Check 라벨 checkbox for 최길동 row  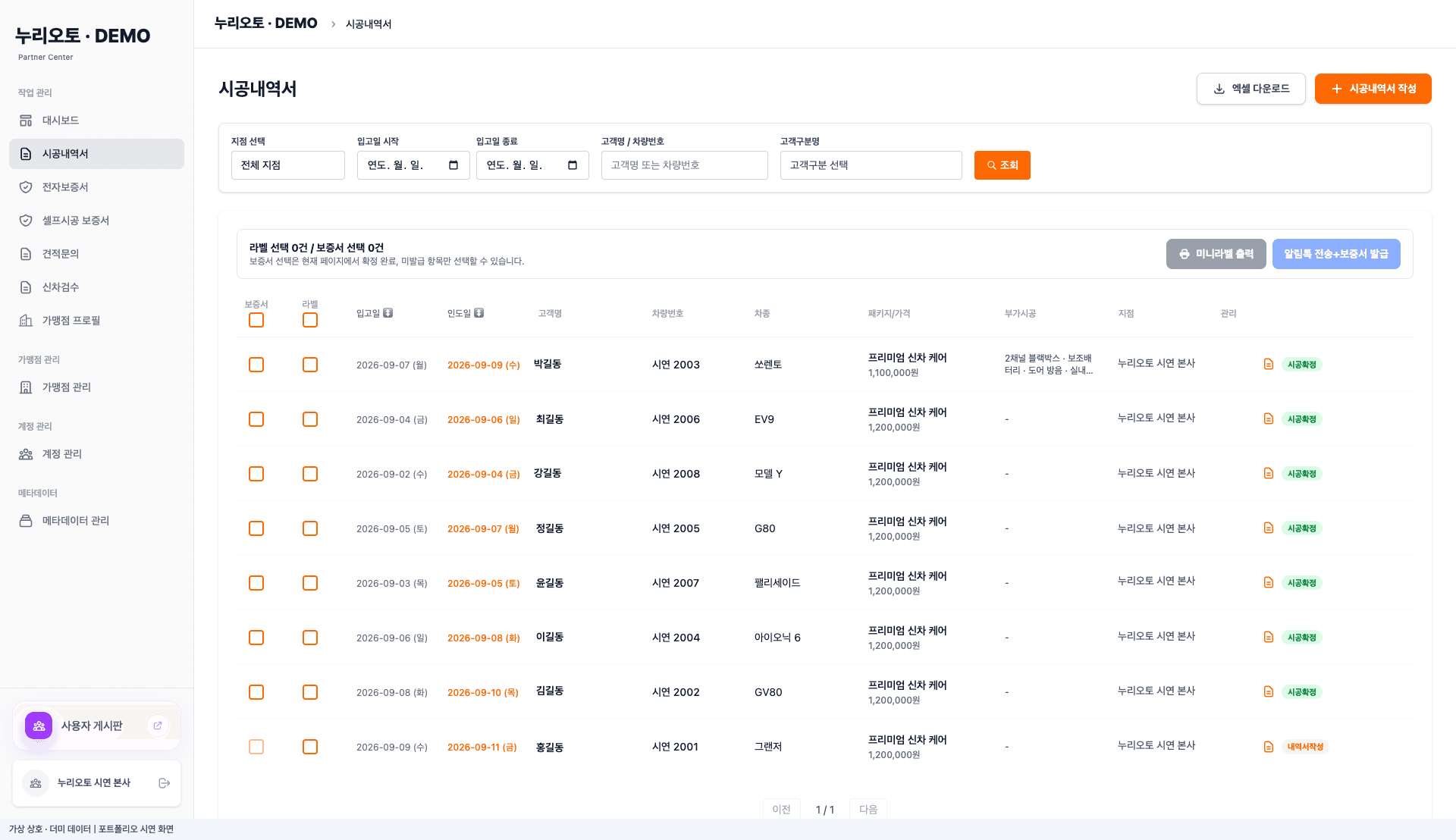point(310,419)
